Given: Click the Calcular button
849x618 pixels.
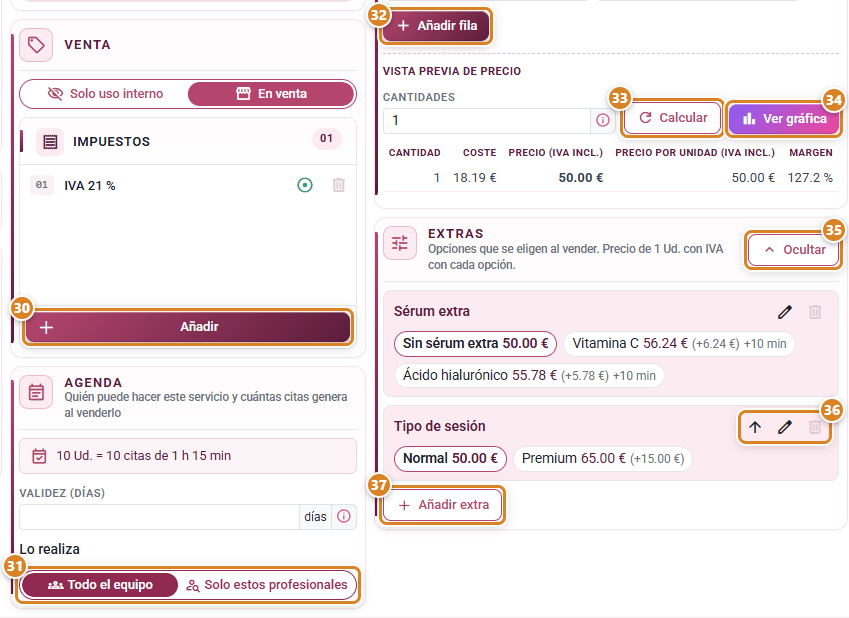Looking at the screenshot, I should pyautogui.click(x=673, y=118).
